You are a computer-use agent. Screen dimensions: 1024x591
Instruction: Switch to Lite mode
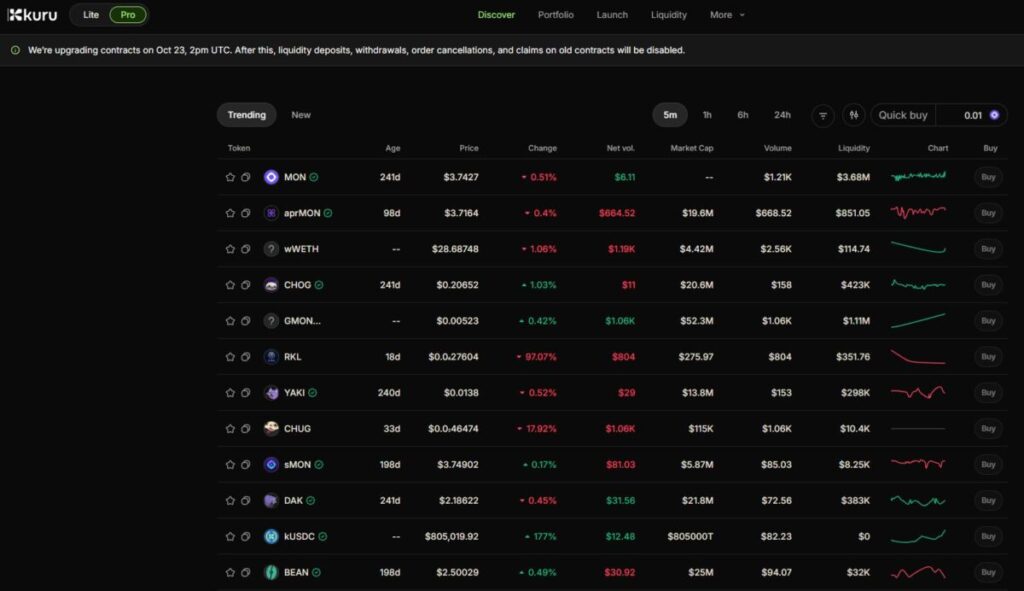pyautogui.click(x=91, y=15)
